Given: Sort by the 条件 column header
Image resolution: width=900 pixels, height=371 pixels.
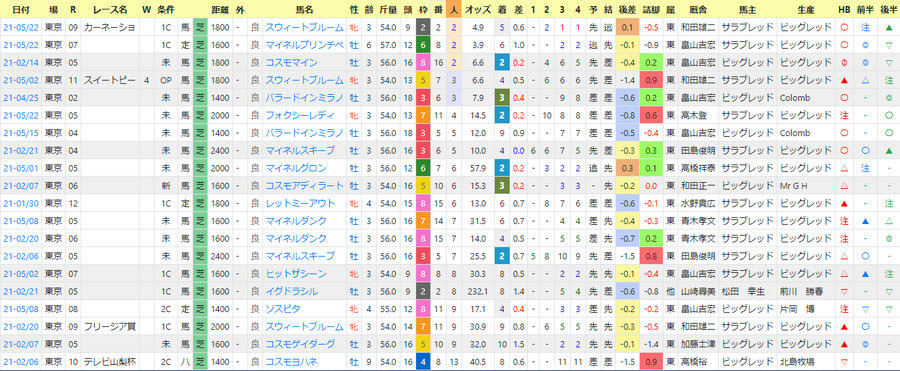Looking at the screenshot, I should [x=165, y=10].
